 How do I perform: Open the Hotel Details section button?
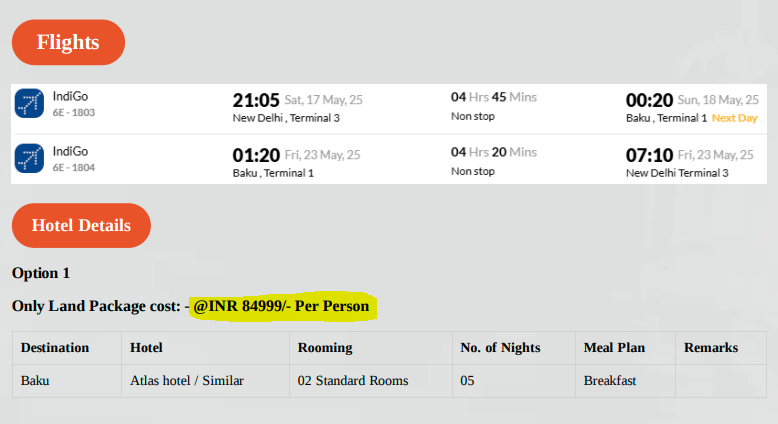click(x=81, y=226)
